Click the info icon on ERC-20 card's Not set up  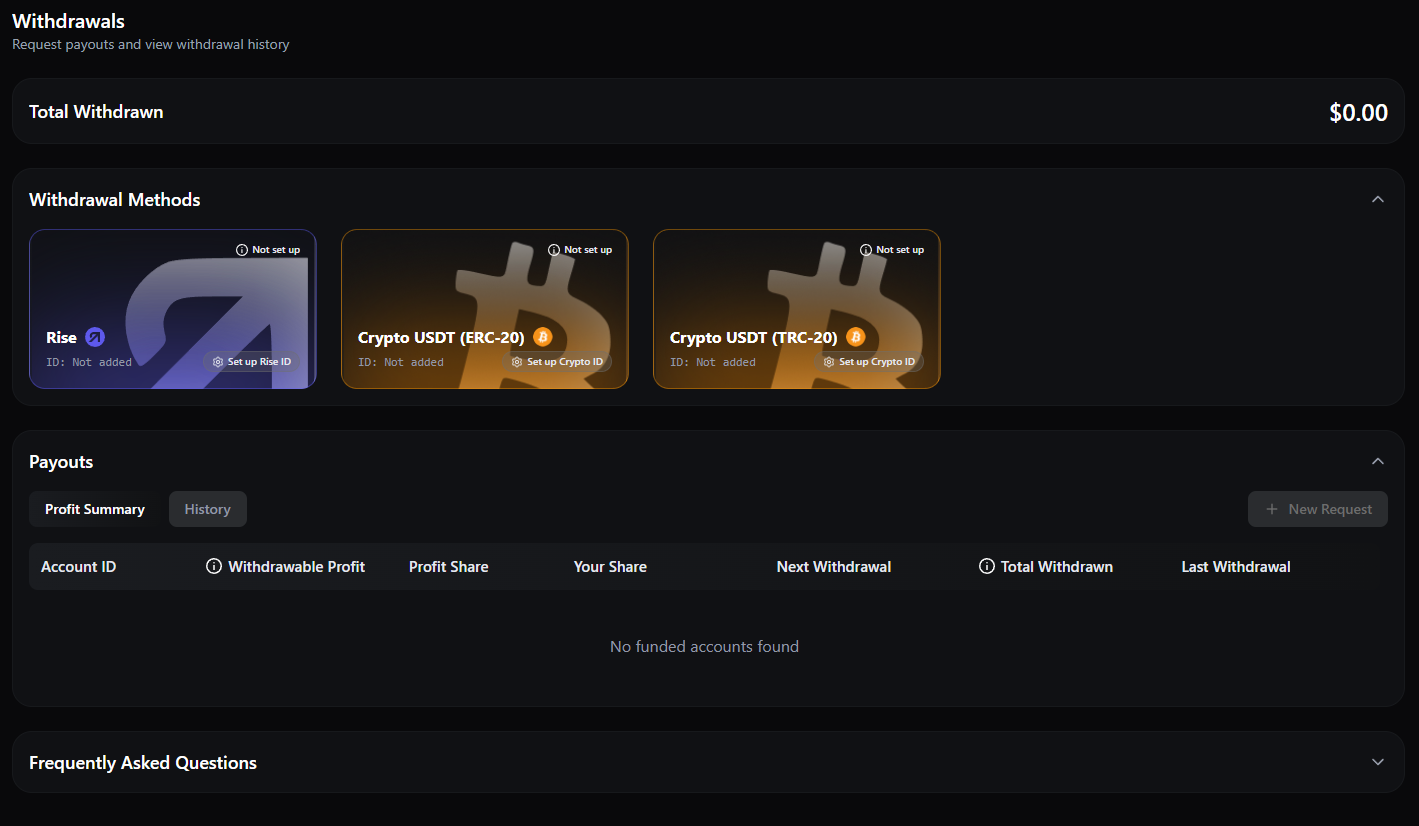554,250
